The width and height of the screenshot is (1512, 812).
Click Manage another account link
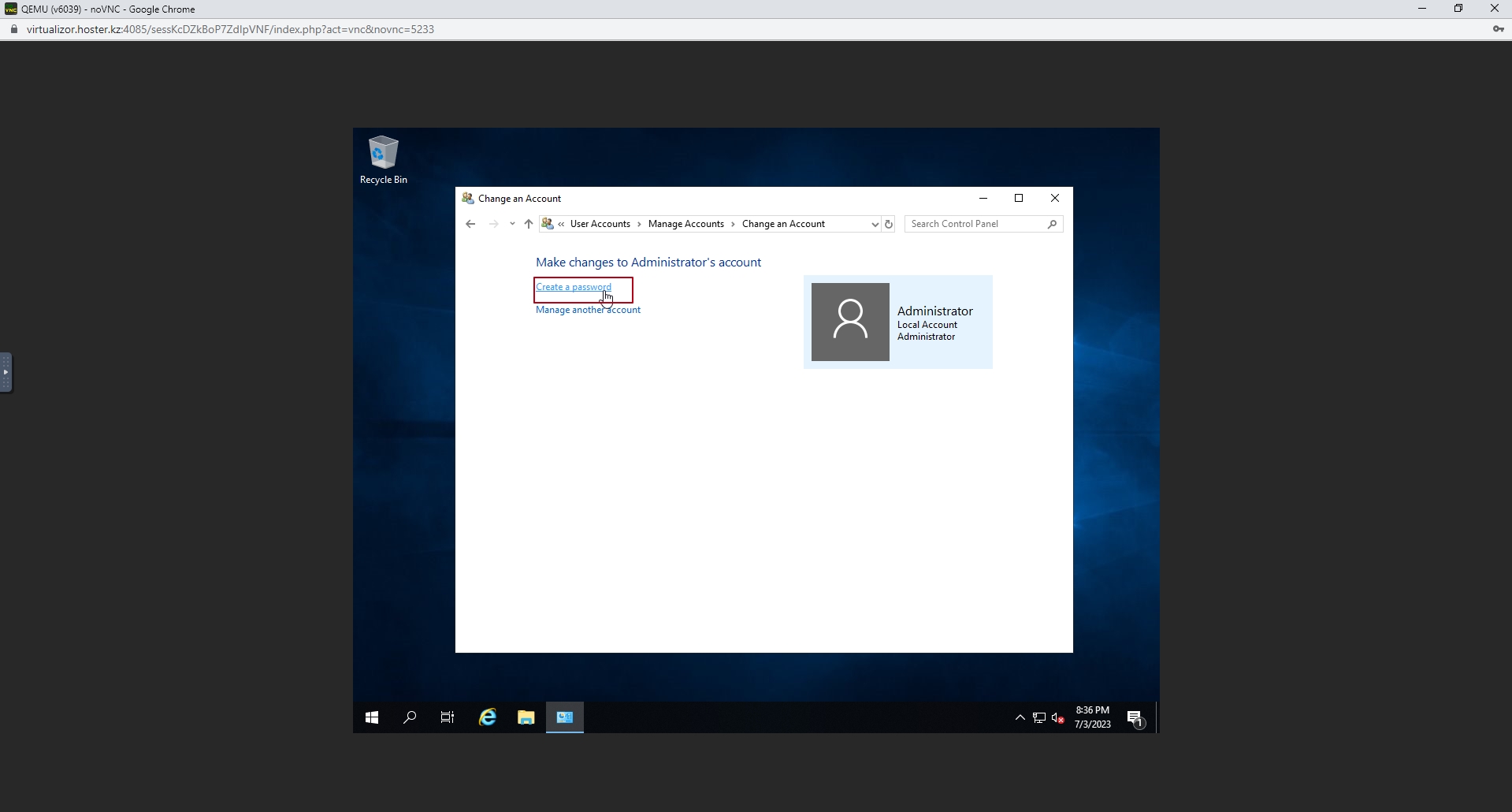tap(588, 310)
